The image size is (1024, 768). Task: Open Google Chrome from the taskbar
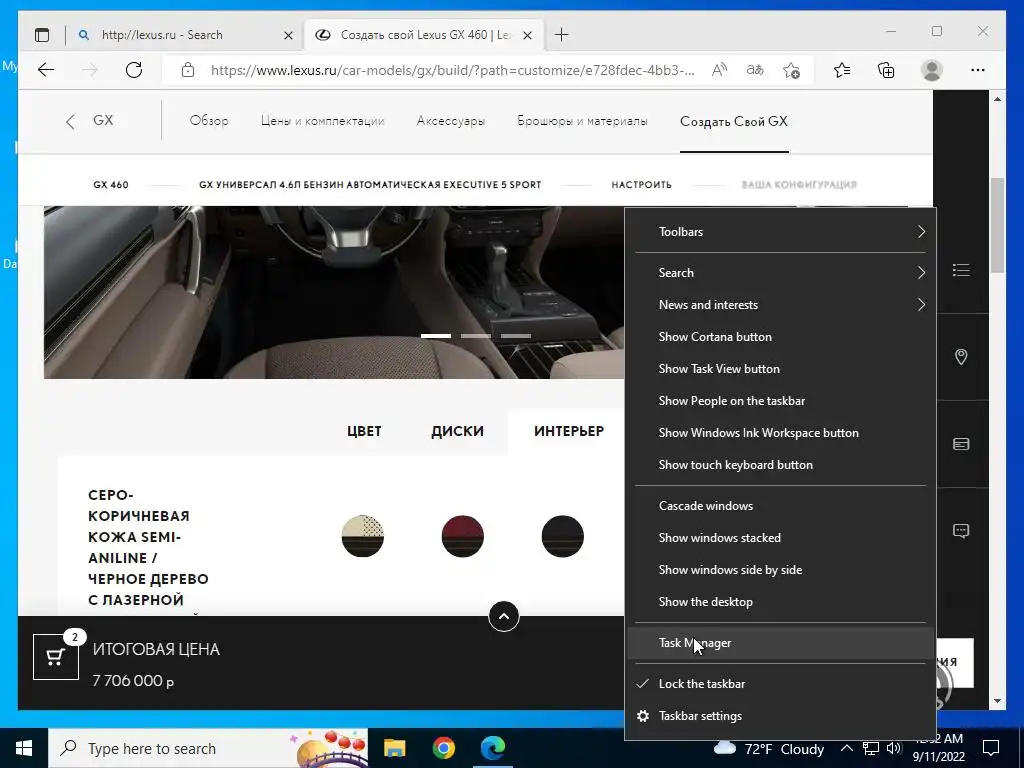click(443, 748)
